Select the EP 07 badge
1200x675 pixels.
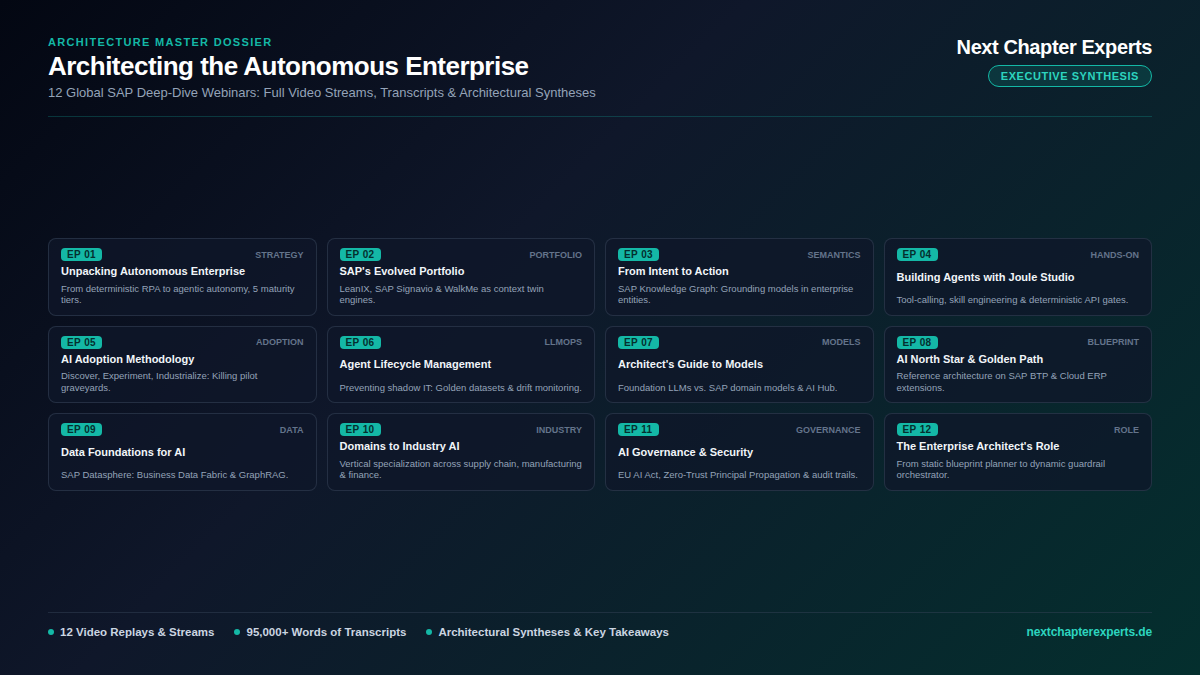(x=638, y=342)
